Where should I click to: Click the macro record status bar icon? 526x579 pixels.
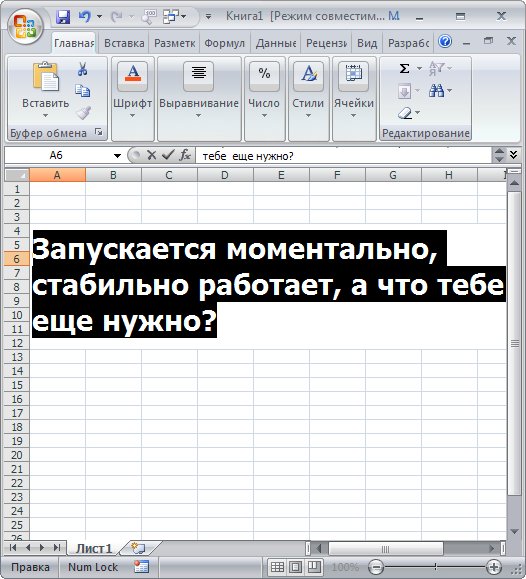[x=141, y=567]
